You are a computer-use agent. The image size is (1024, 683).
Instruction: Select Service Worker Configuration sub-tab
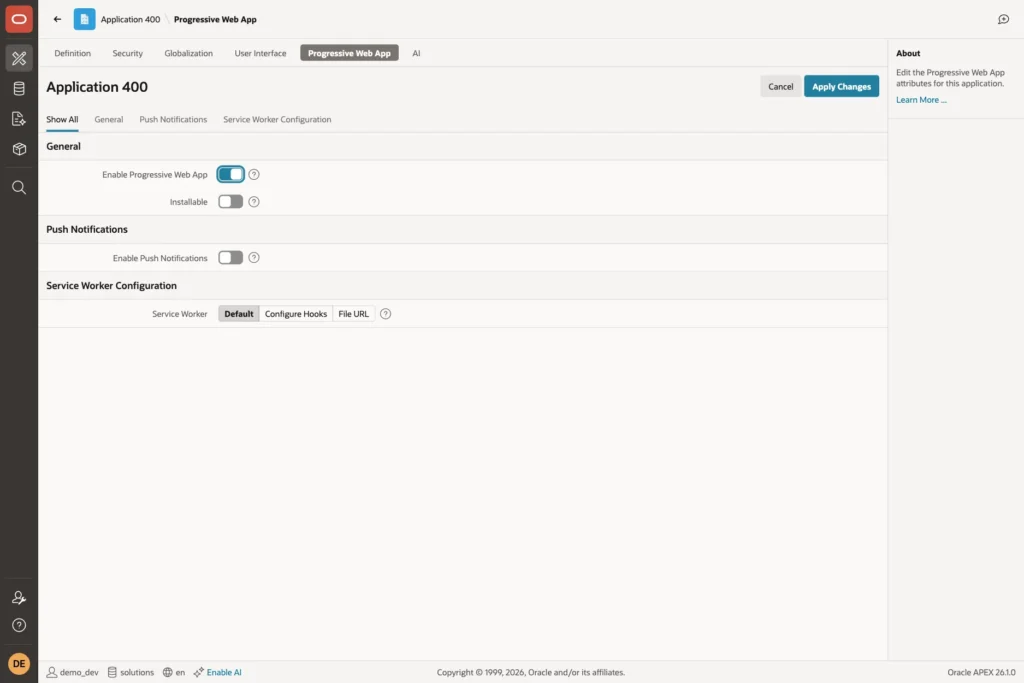(x=277, y=119)
